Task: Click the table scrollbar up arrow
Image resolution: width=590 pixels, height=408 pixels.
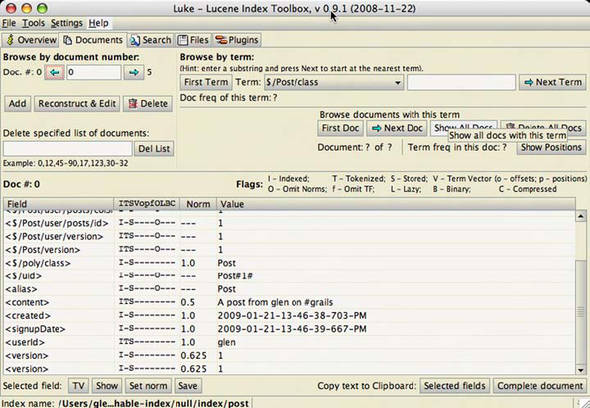Action: pos(581,216)
